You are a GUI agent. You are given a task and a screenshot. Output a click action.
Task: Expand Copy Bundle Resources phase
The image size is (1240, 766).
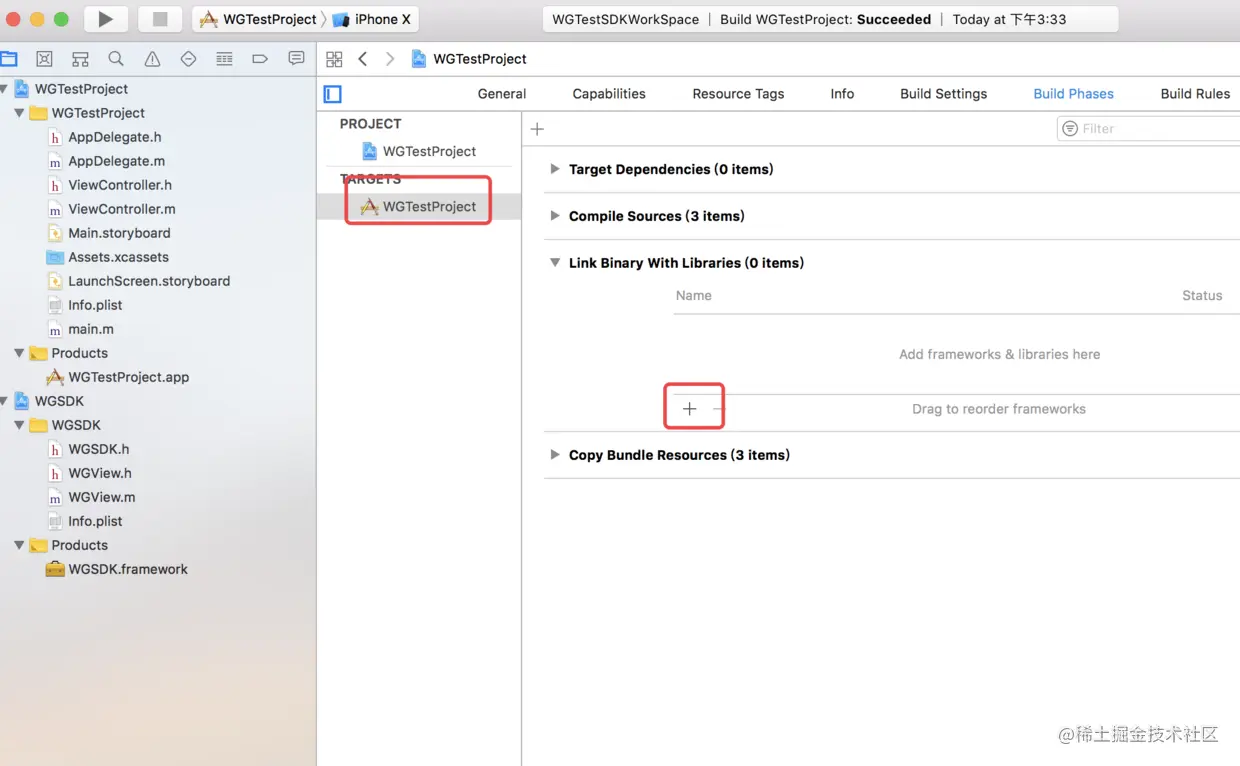click(555, 455)
